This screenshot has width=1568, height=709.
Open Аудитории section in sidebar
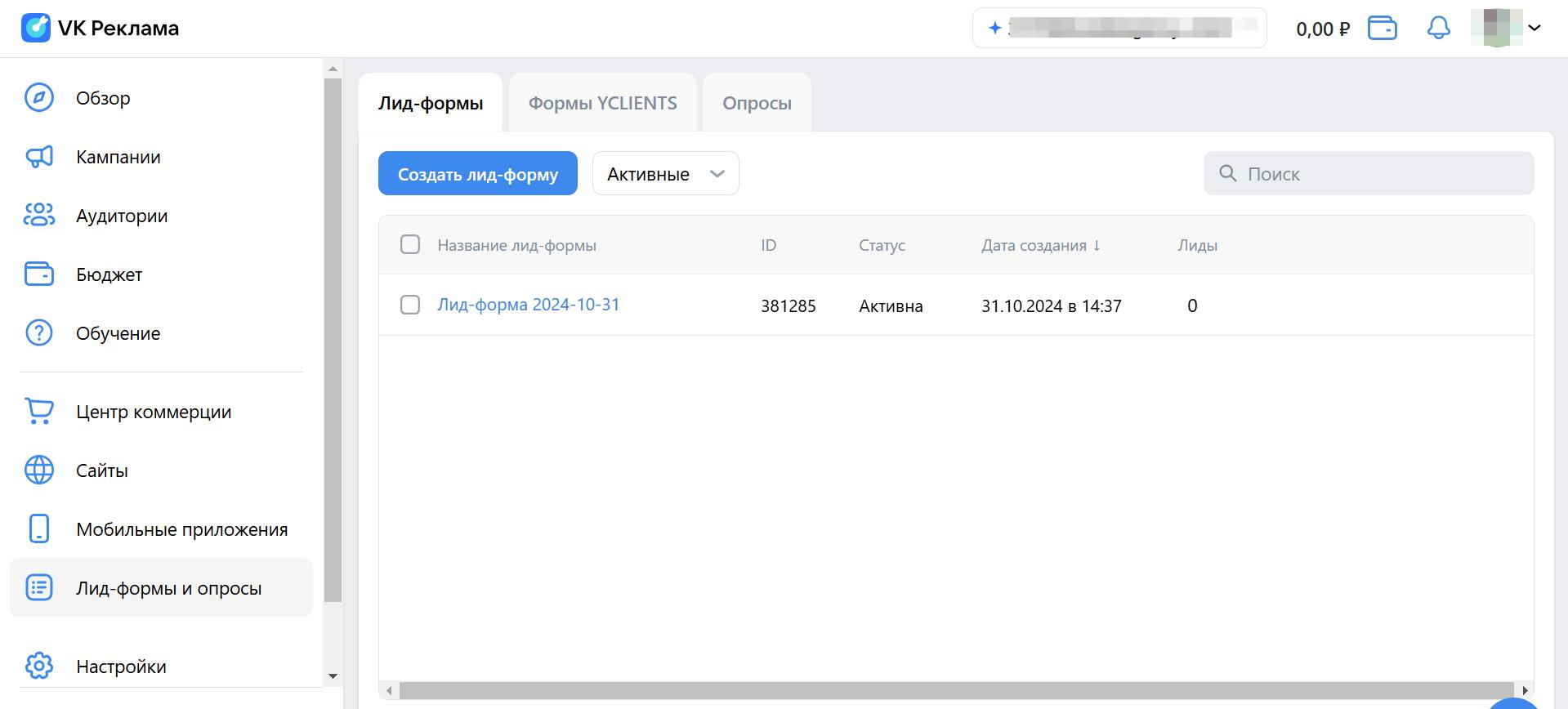click(161, 216)
